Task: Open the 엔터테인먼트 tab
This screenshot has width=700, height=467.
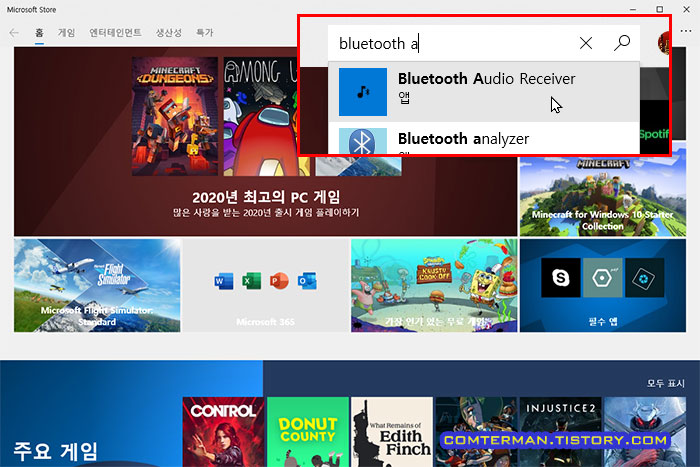Action: coord(115,33)
